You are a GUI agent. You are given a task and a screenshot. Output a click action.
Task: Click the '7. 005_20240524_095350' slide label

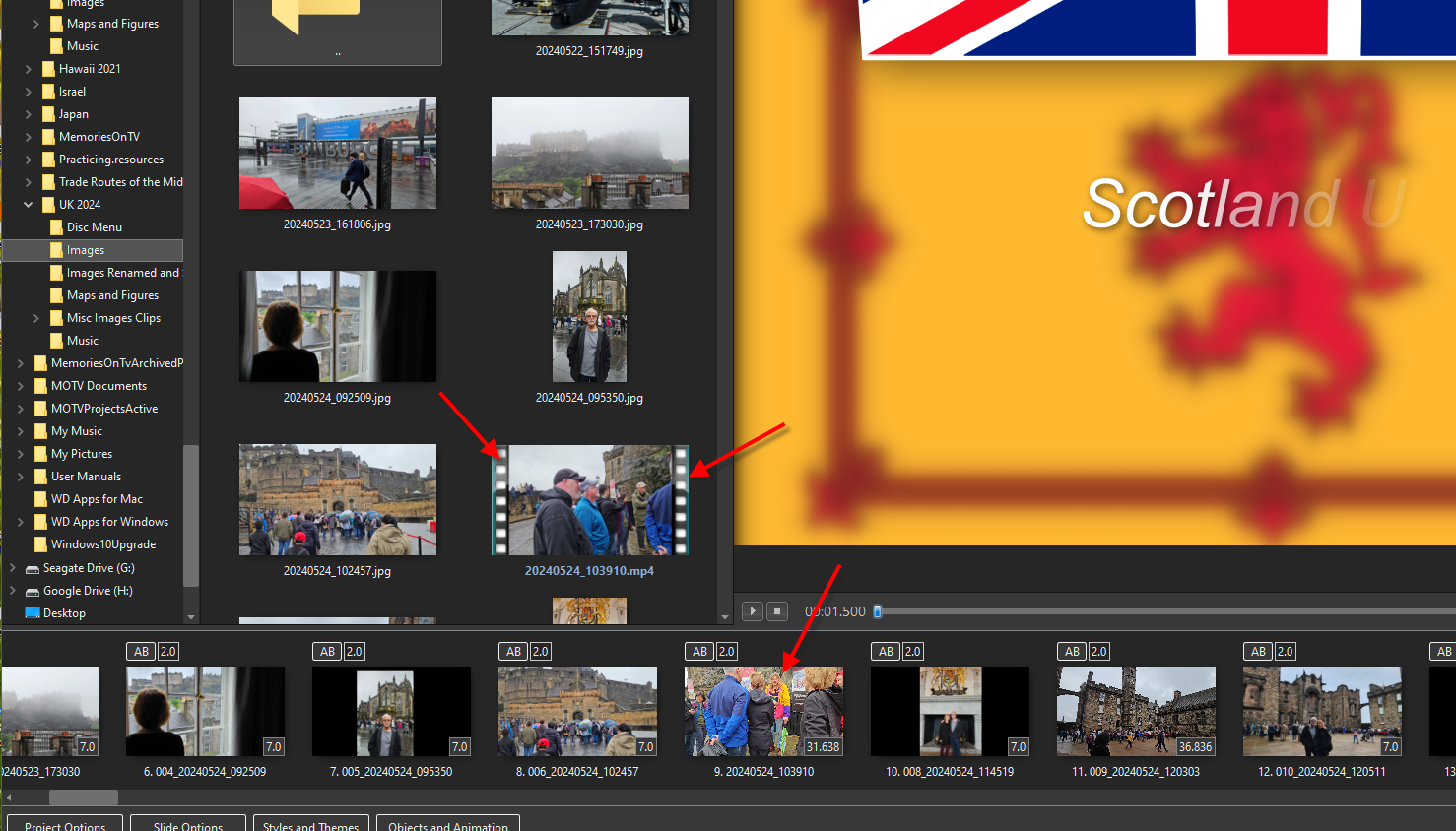391,772
